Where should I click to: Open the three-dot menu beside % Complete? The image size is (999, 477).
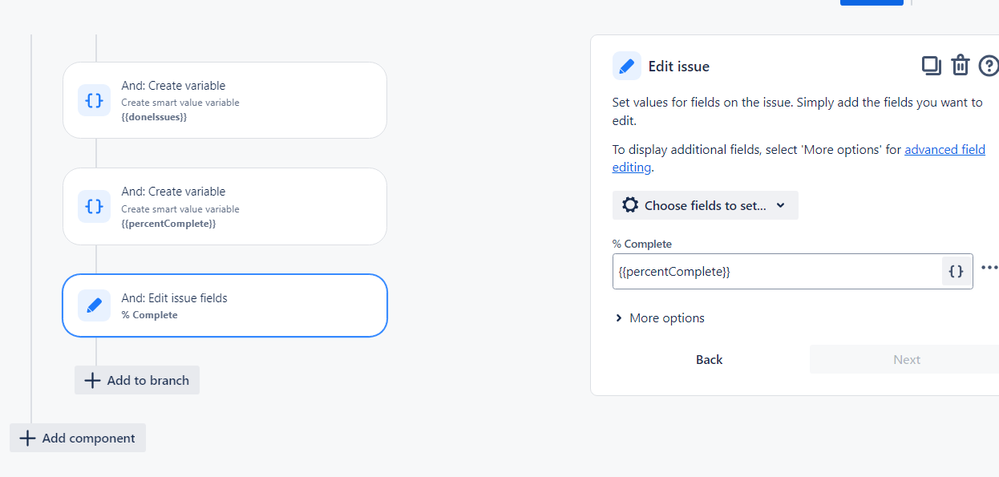click(989, 268)
